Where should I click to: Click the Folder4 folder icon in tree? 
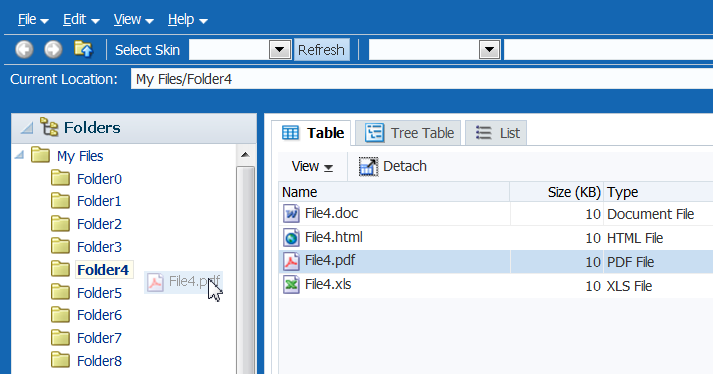point(60,269)
